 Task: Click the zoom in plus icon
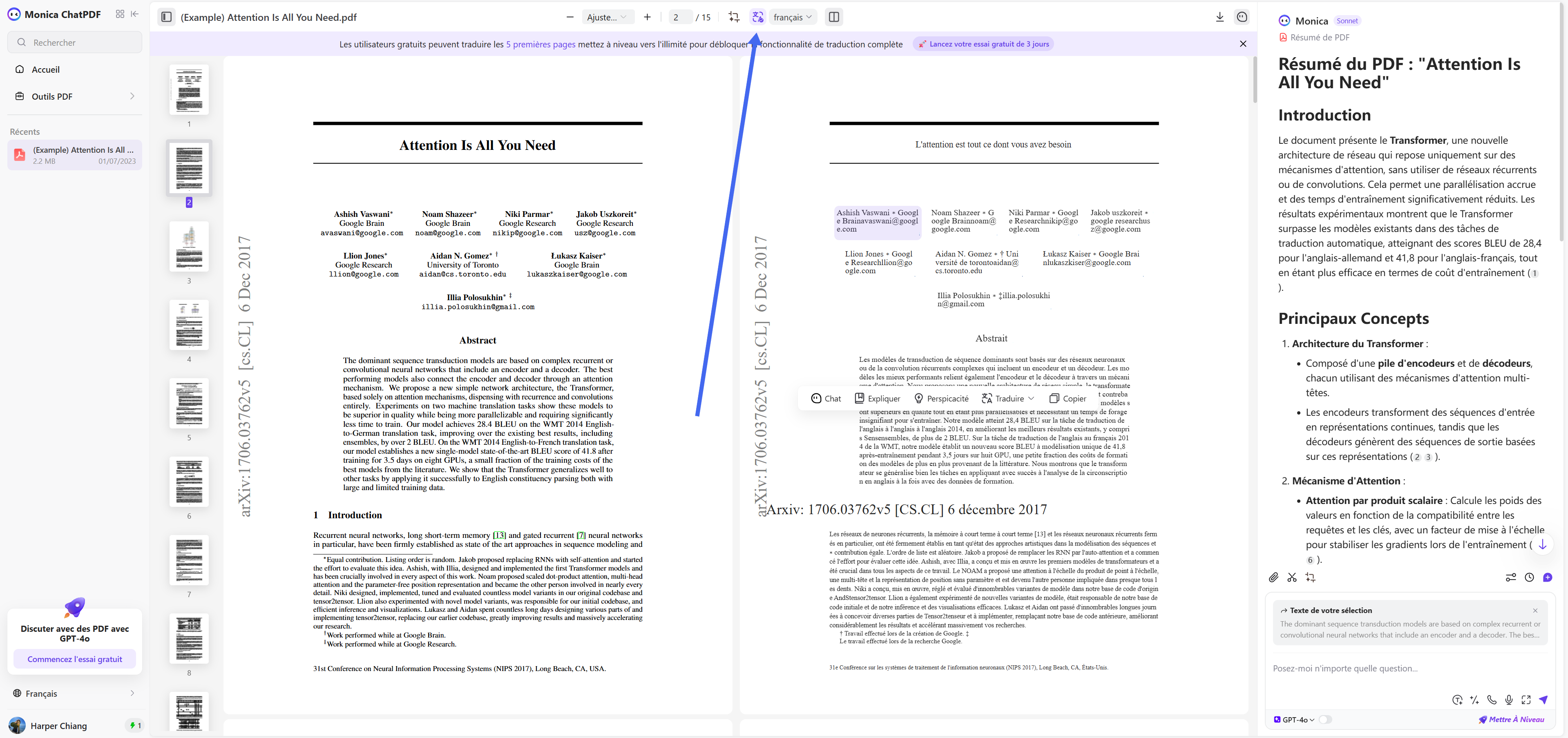tap(647, 17)
